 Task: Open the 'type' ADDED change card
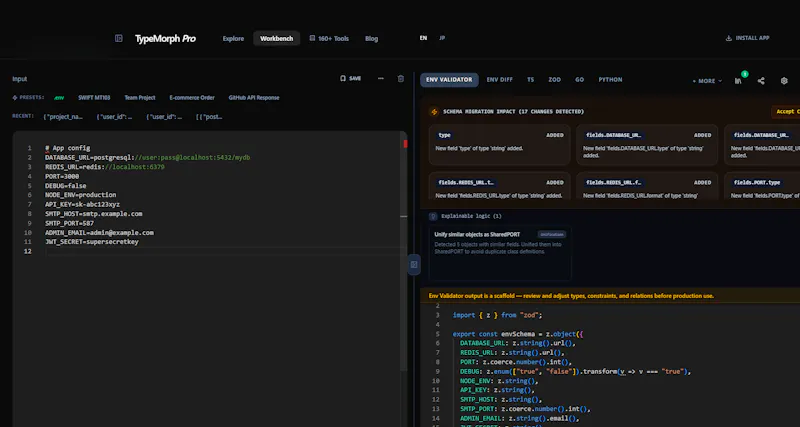pos(499,144)
